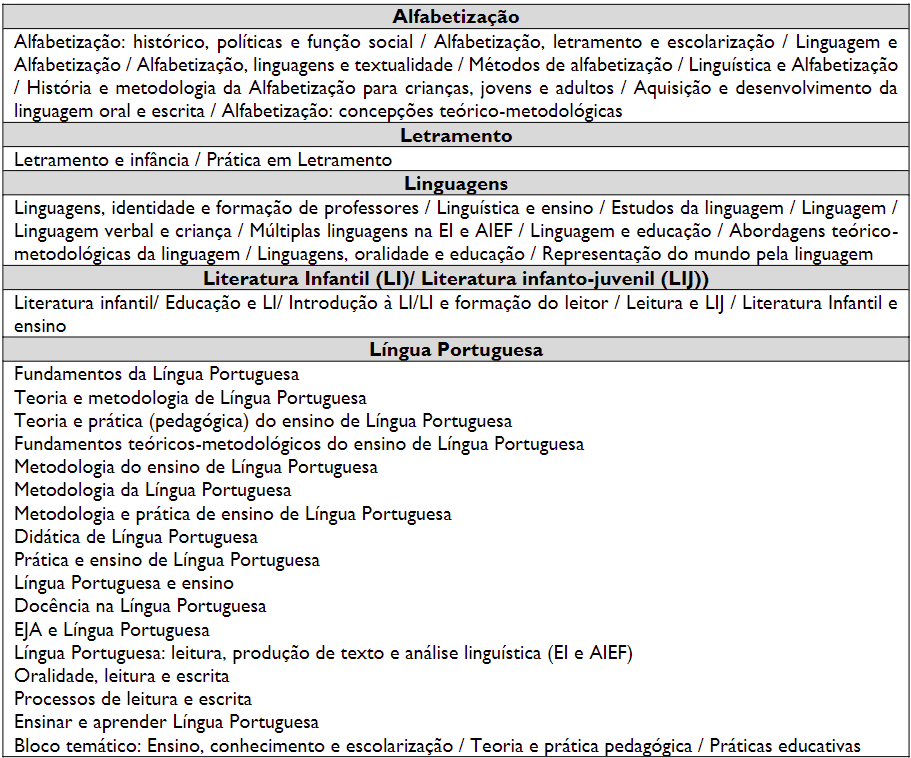The image size is (911, 758).
Task: Select 'Docência na Língua Portuguesa' entry
Action: (140, 606)
